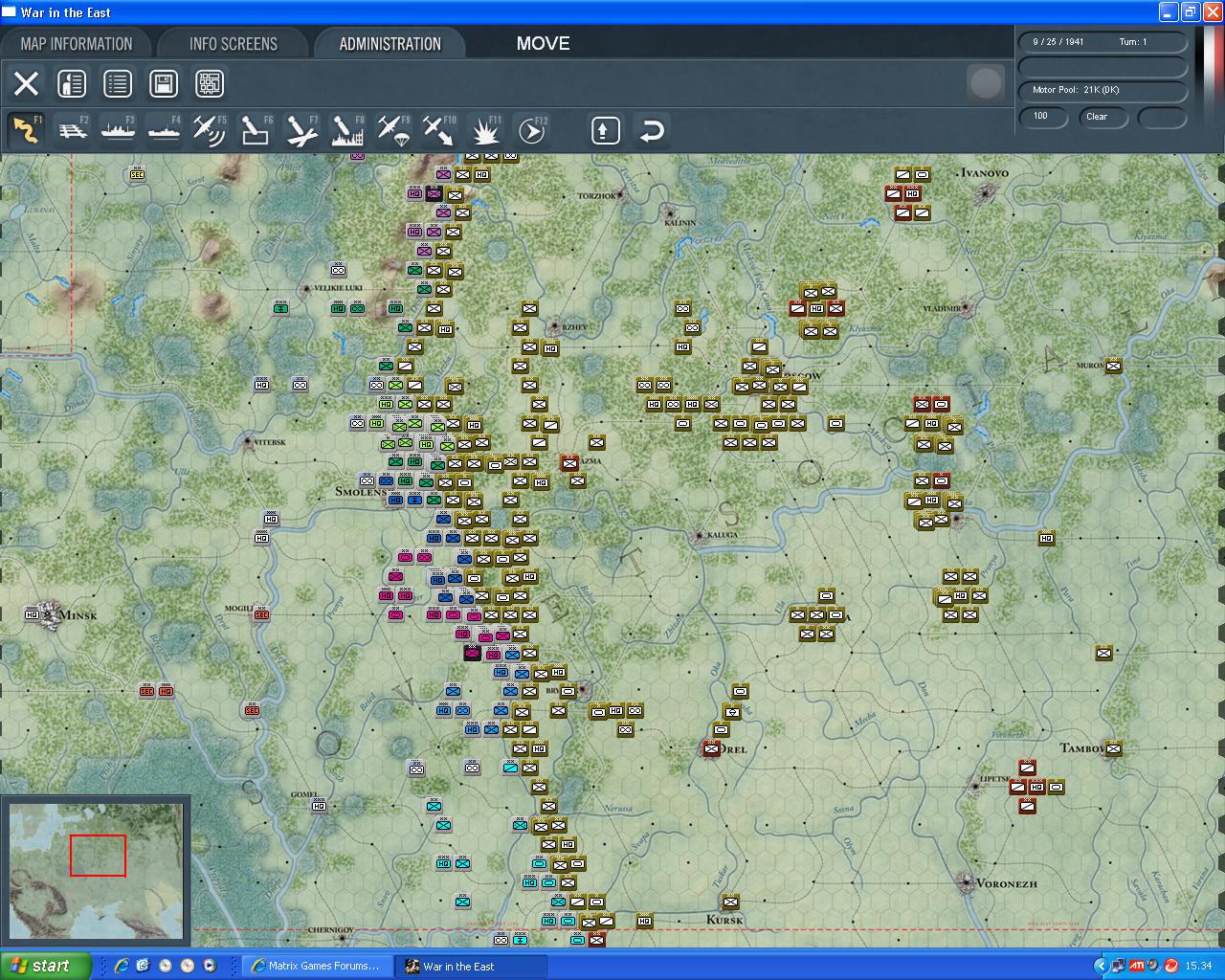Click the city of Kaluga on map
Image resolution: width=1225 pixels, height=980 pixels.
click(x=700, y=537)
